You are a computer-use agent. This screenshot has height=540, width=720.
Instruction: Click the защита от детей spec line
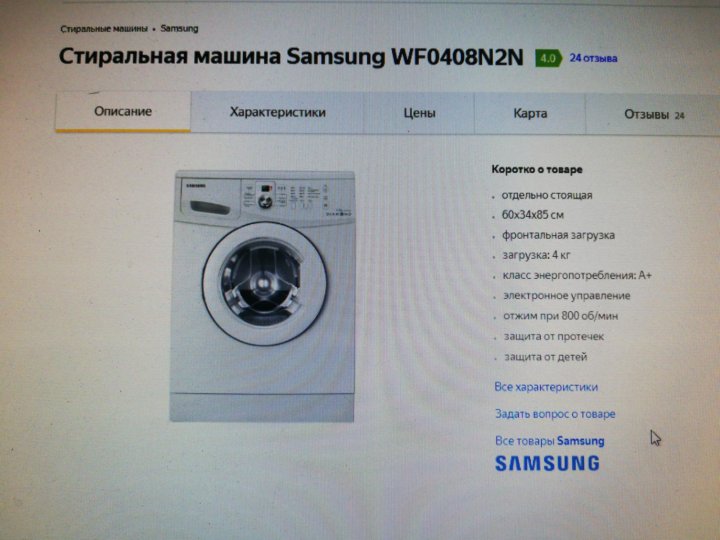[x=546, y=357]
